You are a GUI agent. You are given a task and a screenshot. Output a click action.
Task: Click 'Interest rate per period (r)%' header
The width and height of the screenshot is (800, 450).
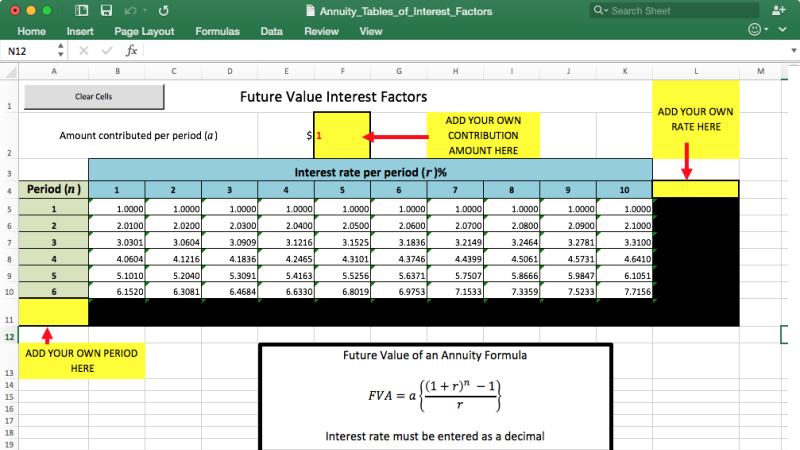click(370, 172)
